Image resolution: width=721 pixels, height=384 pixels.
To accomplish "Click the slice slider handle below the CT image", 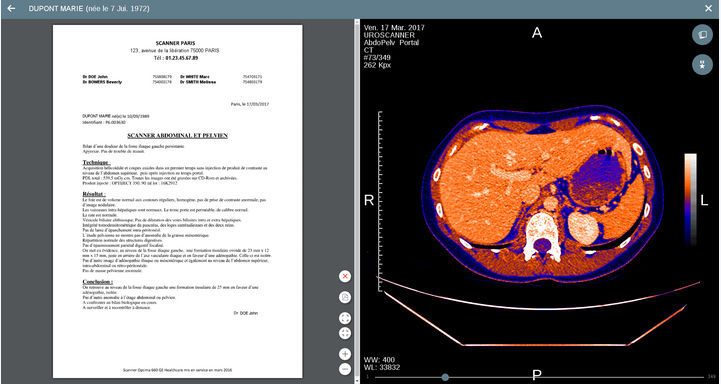I will [x=445, y=377].
